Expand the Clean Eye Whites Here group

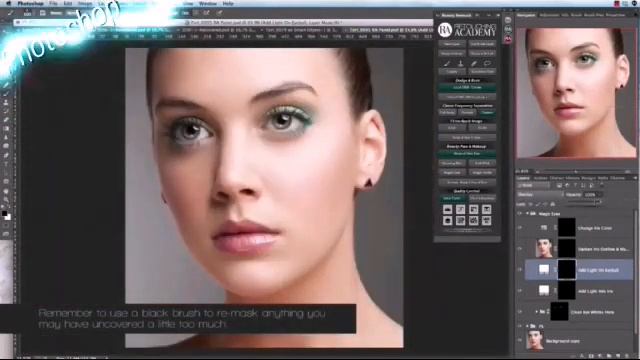(536, 312)
